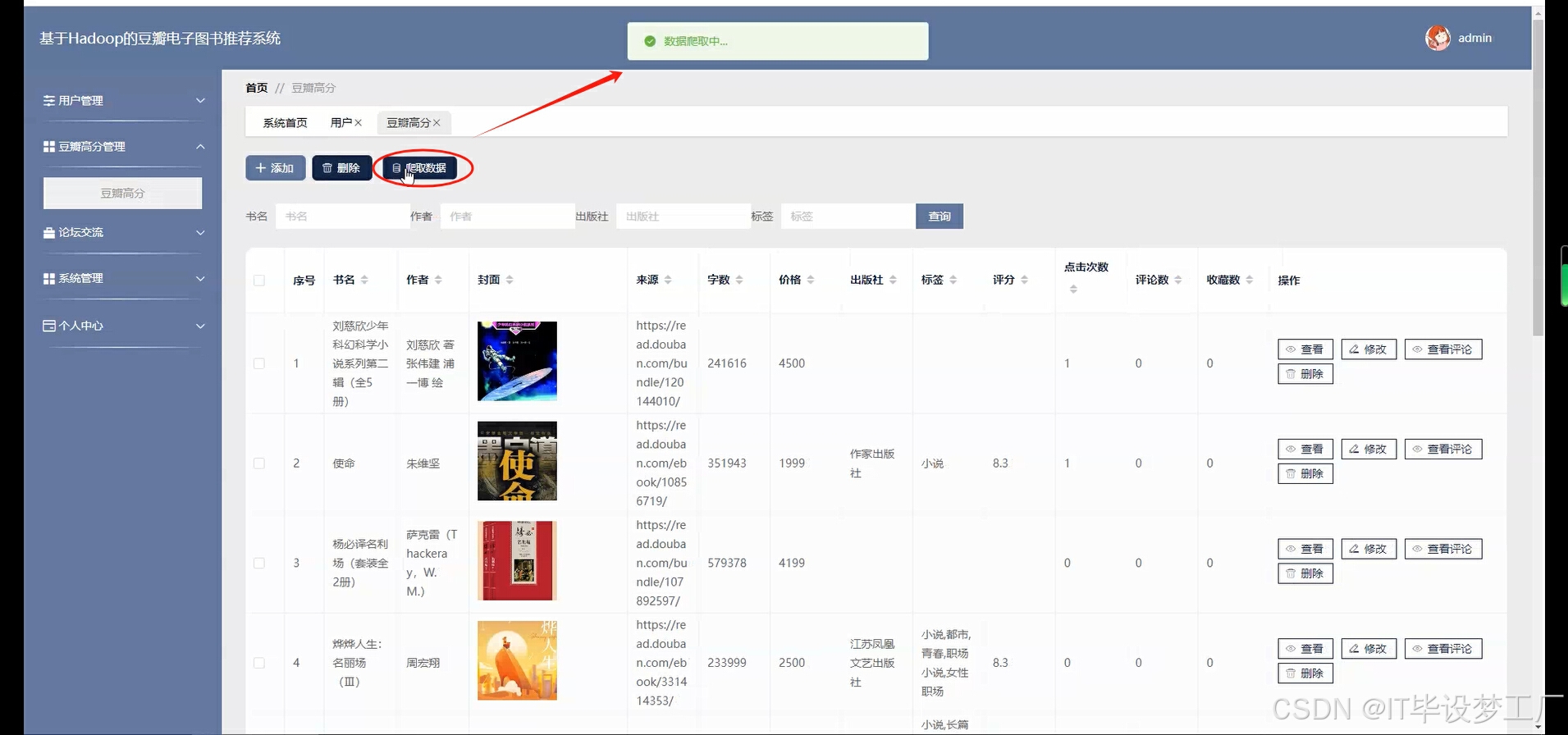
Task: Focus the 出版社 search input
Action: coord(683,217)
